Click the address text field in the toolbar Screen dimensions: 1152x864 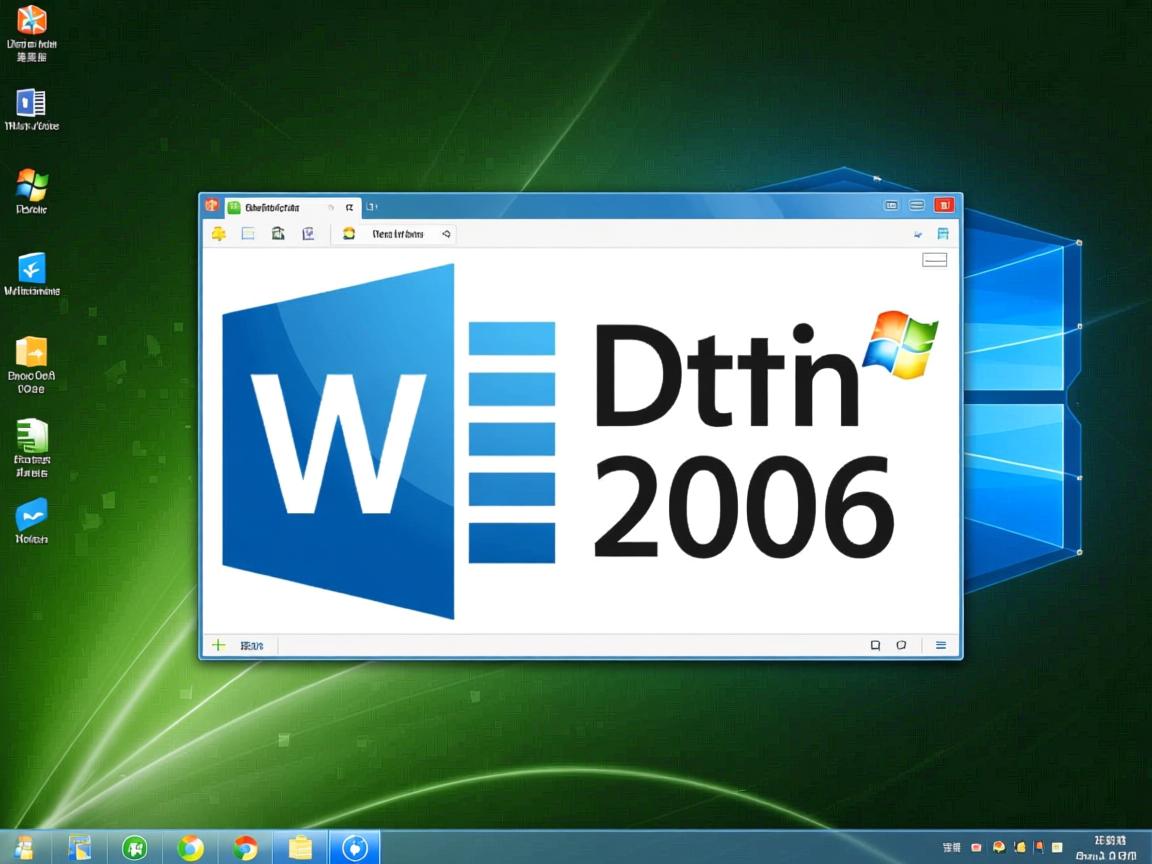click(x=397, y=234)
